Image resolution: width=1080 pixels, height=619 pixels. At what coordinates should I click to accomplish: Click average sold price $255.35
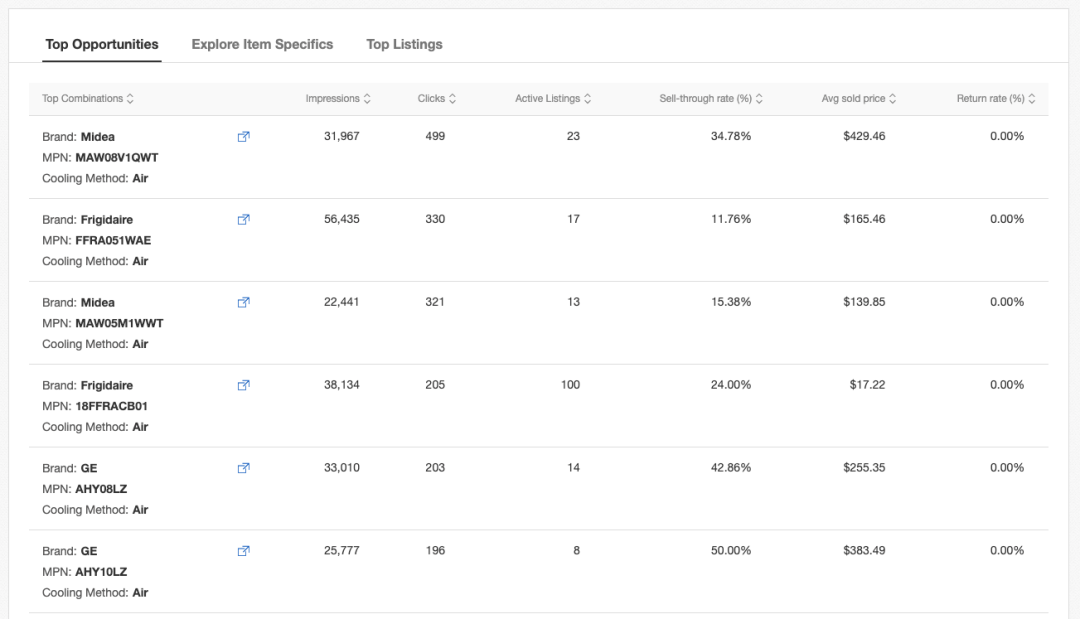(x=864, y=468)
